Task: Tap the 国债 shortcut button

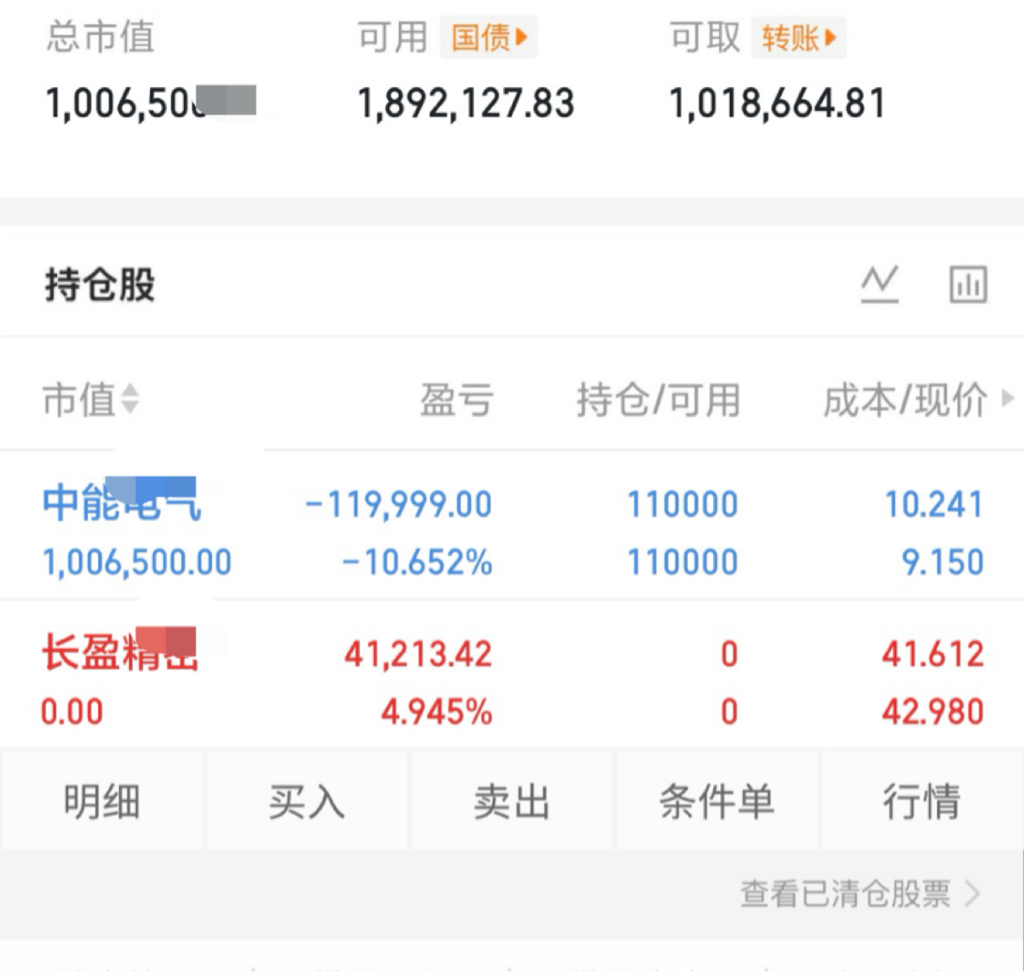Action: tap(488, 37)
